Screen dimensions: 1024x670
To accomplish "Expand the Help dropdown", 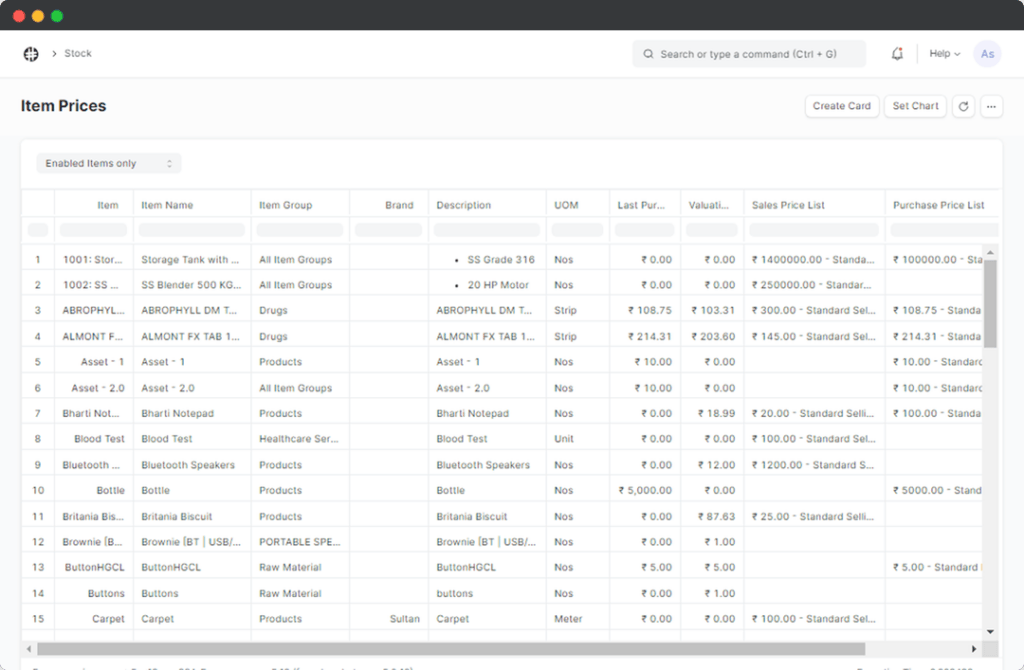I will pyautogui.click(x=944, y=54).
